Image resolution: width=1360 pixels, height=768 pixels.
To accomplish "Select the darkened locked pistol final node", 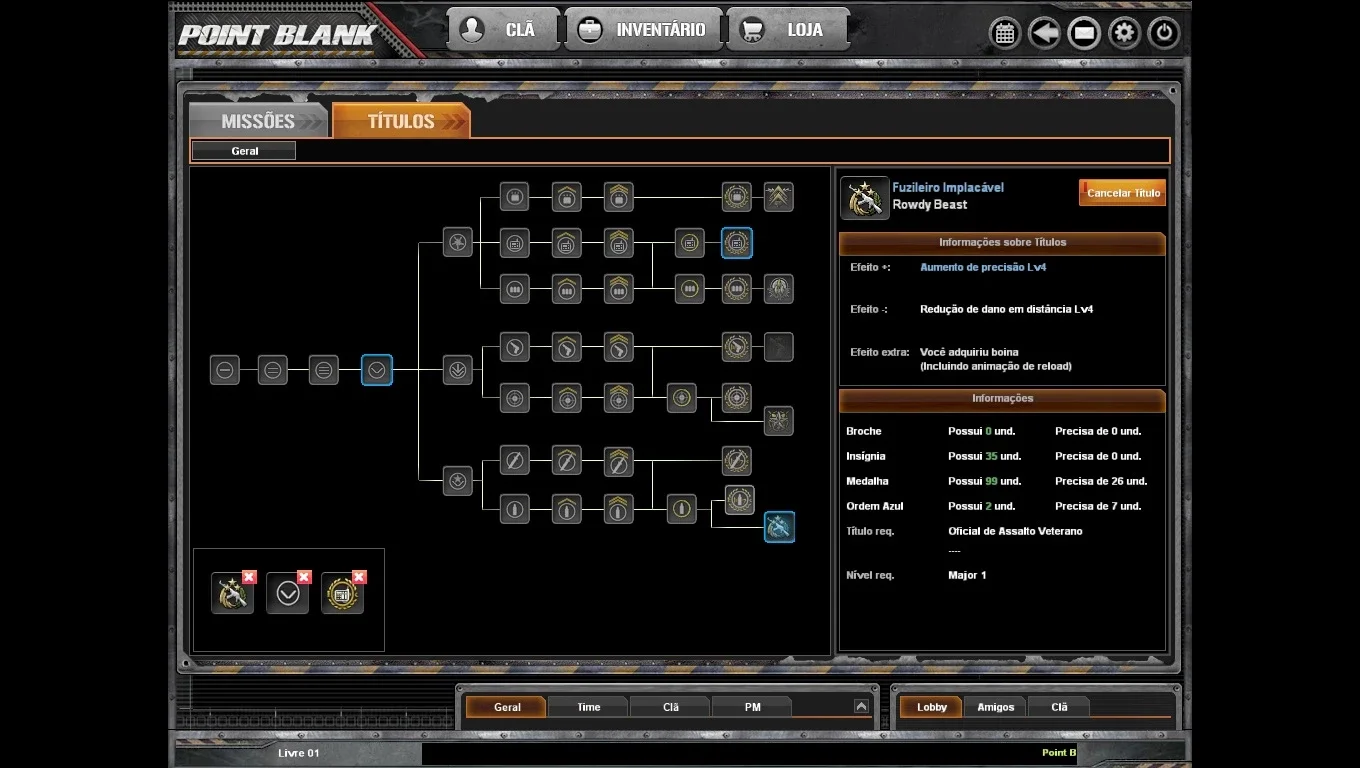I will (x=779, y=347).
